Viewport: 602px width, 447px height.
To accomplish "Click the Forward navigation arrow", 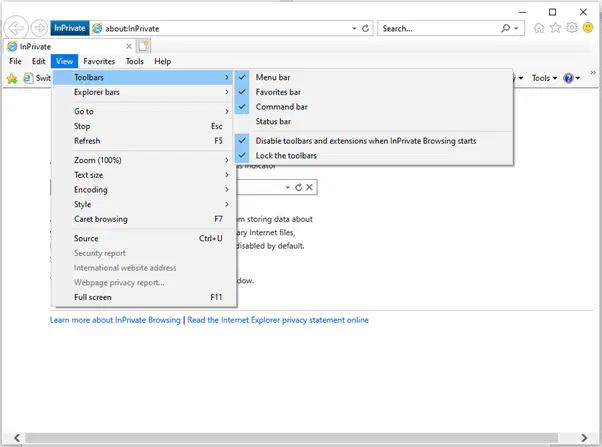I will click(39, 28).
